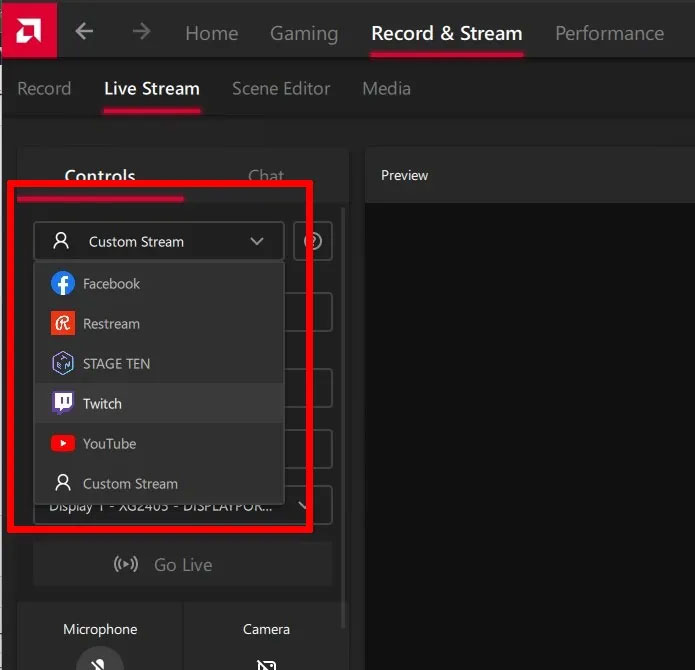Click the Preview heading text

pyautogui.click(x=404, y=175)
